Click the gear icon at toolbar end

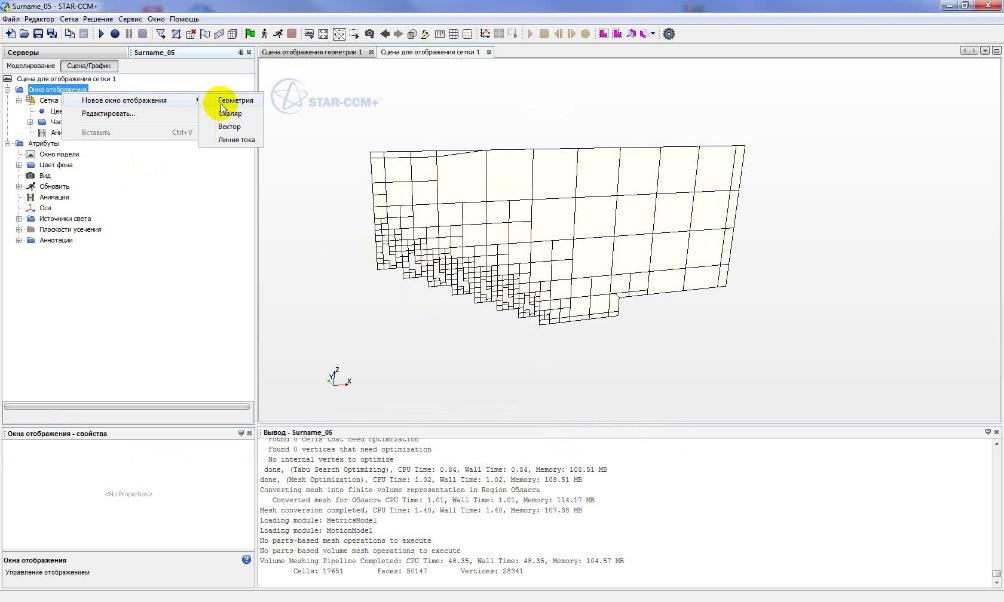click(x=669, y=34)
